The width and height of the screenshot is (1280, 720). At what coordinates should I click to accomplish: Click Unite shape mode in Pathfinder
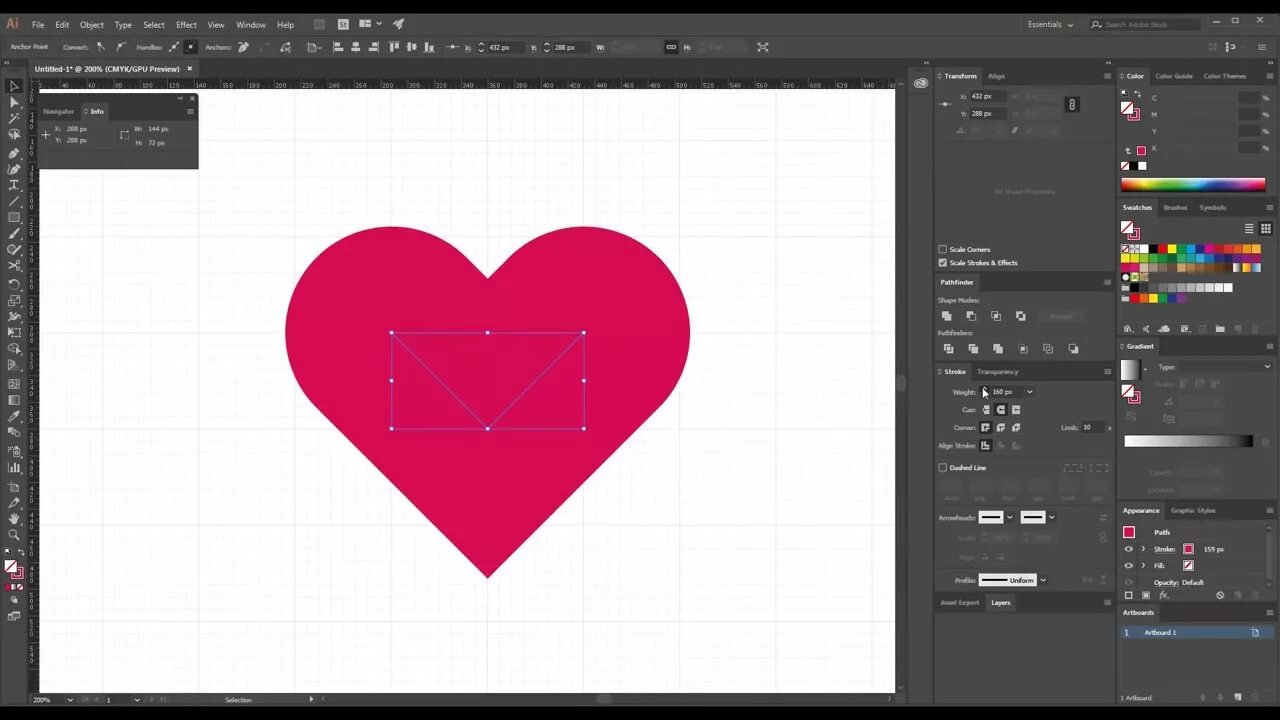click(x=947, y=316)
